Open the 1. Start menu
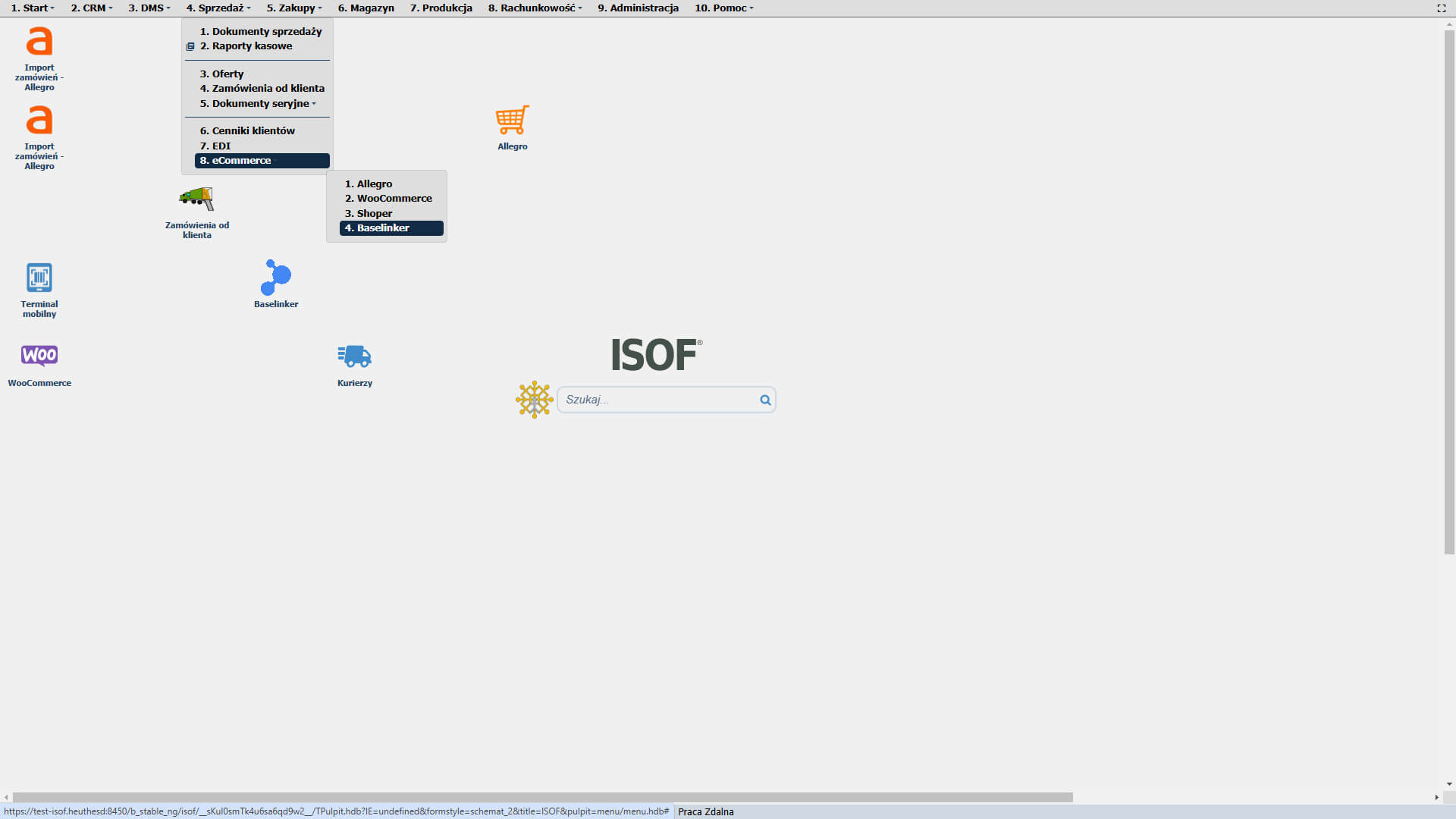This screenshot has height=819, width=1456. 33,8
